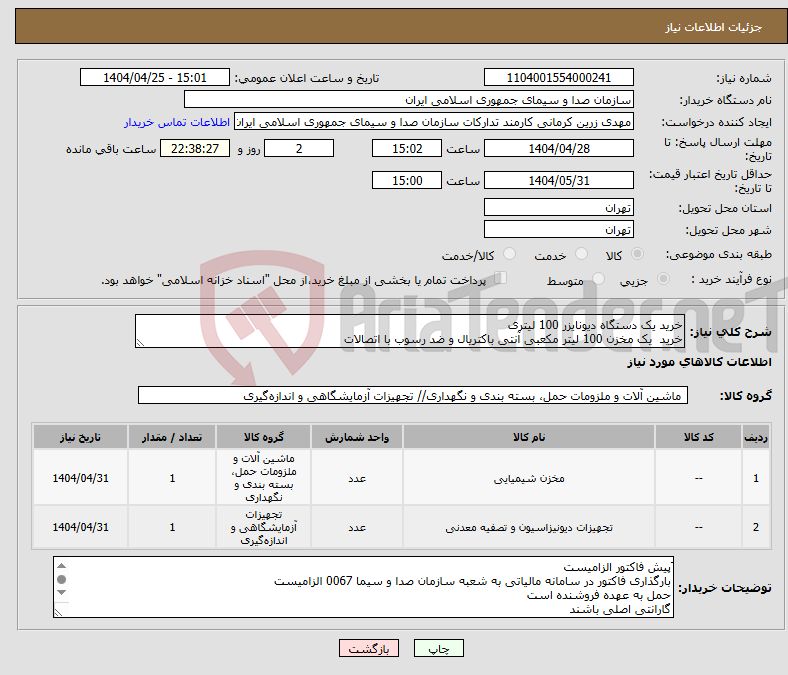
Task: Open the اطلاعات تماس خریدار link
Action: [x=177, y=122]
